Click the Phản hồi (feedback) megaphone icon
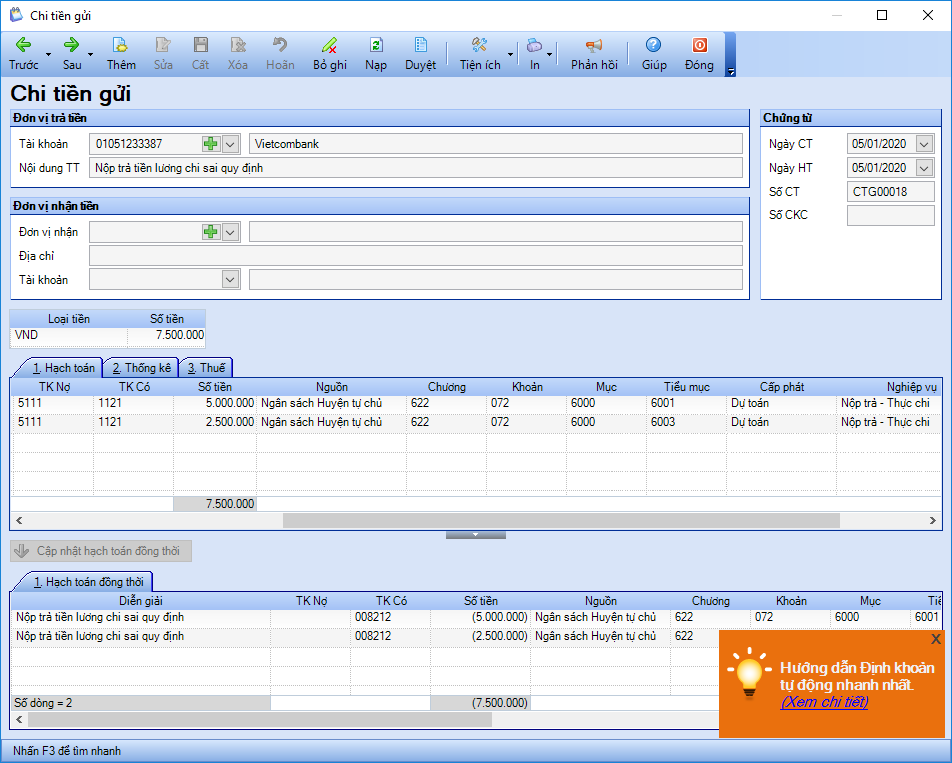952x763 pixels. click(x=594, y=46)
